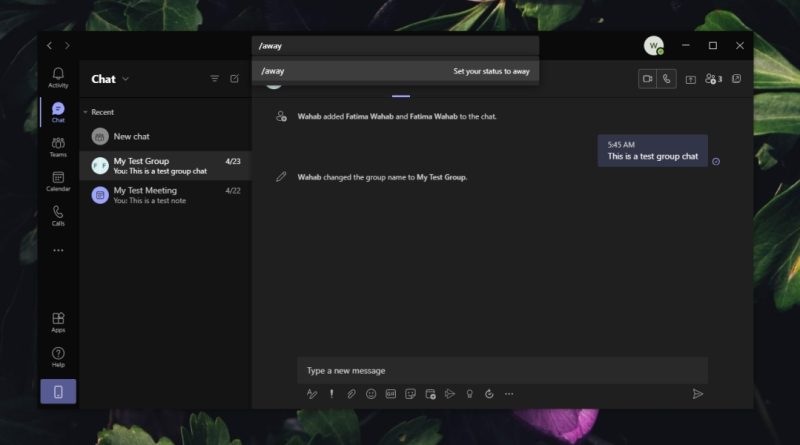The height and width of the screenshot is (445, 800).
Task: Share your screen
Action: pos(690,79)
